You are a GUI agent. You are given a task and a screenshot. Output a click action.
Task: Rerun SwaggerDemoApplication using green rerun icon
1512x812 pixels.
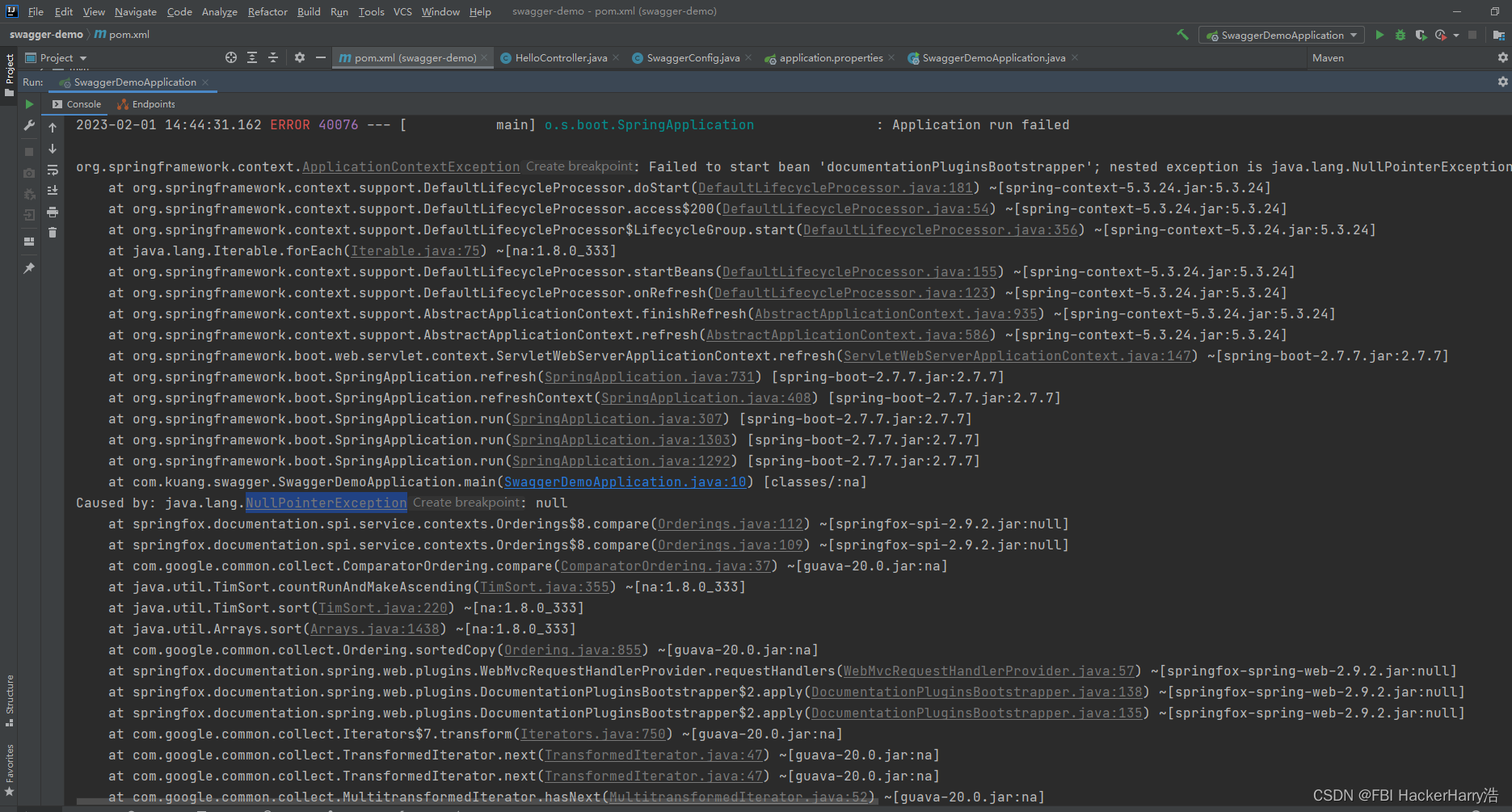point(29,104)
